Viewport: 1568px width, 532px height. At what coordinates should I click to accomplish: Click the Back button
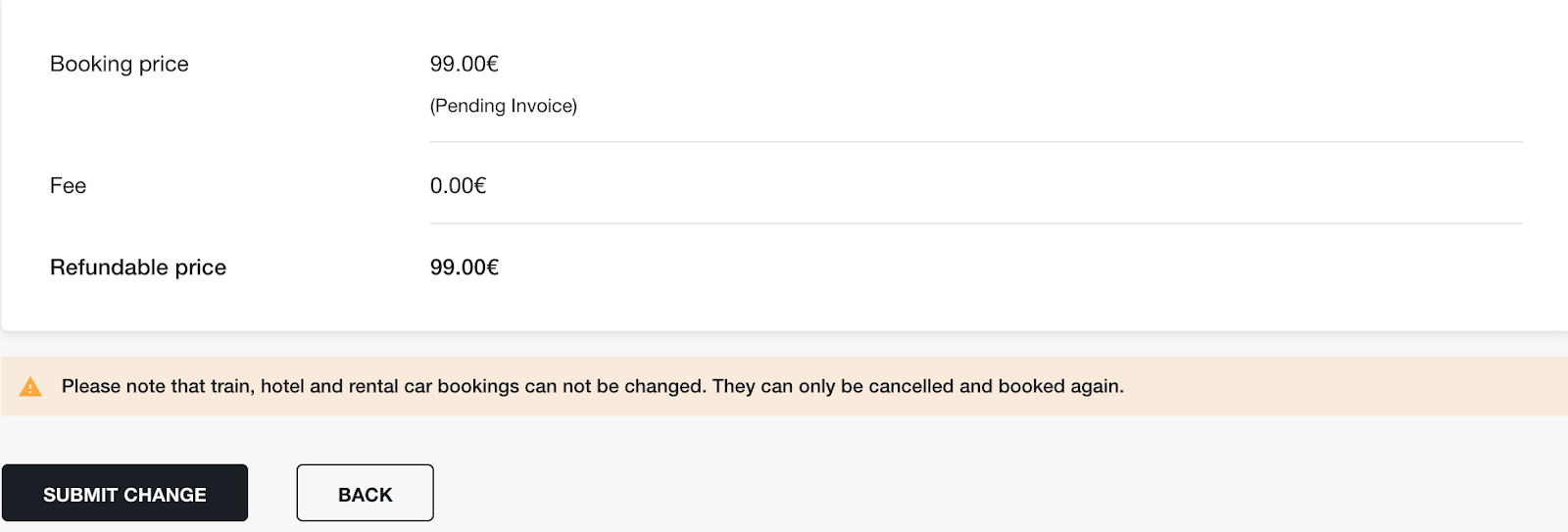pyautogui.click(x=365, y=493)
